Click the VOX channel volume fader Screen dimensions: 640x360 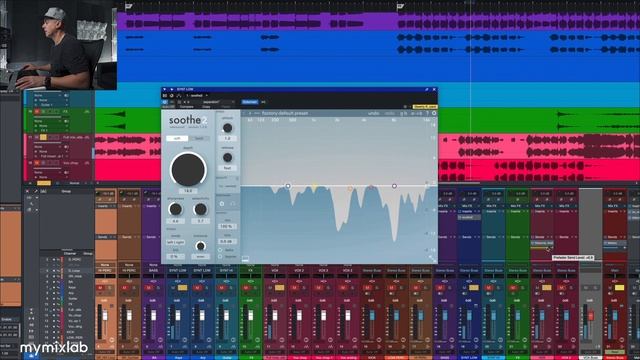coord(275,316)
